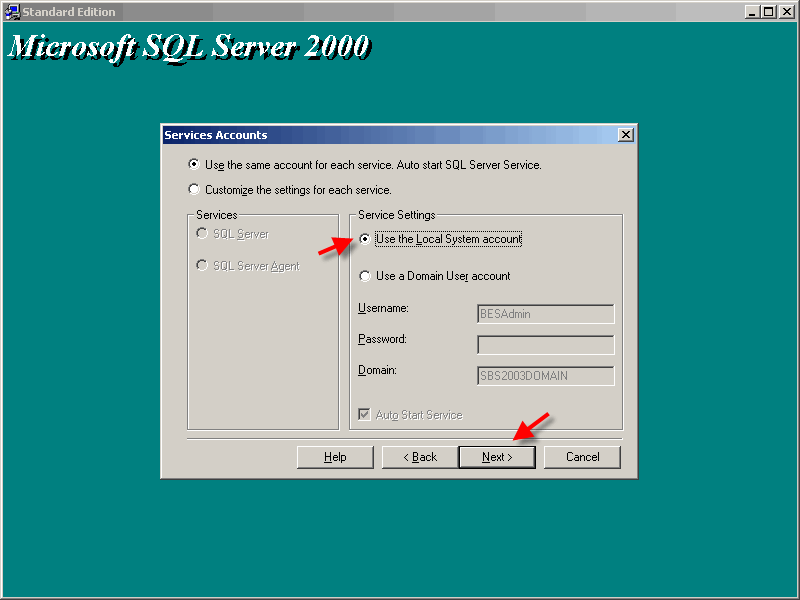Screen dimensions: 800x600
Task: Open Help for Services Accounts
Action: (x=335, y=457)
